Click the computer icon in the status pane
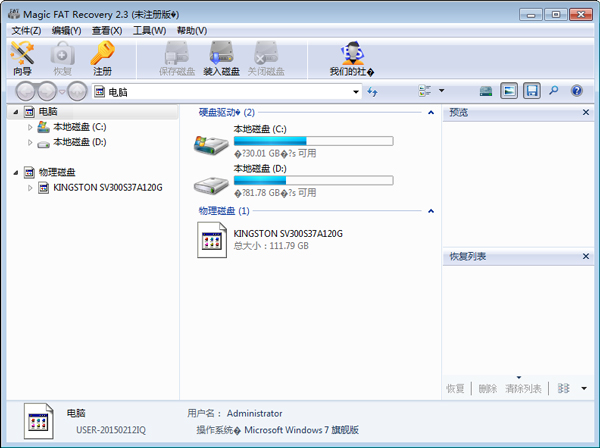This screenshot has height=448, width=600. [x=39, y=421]
